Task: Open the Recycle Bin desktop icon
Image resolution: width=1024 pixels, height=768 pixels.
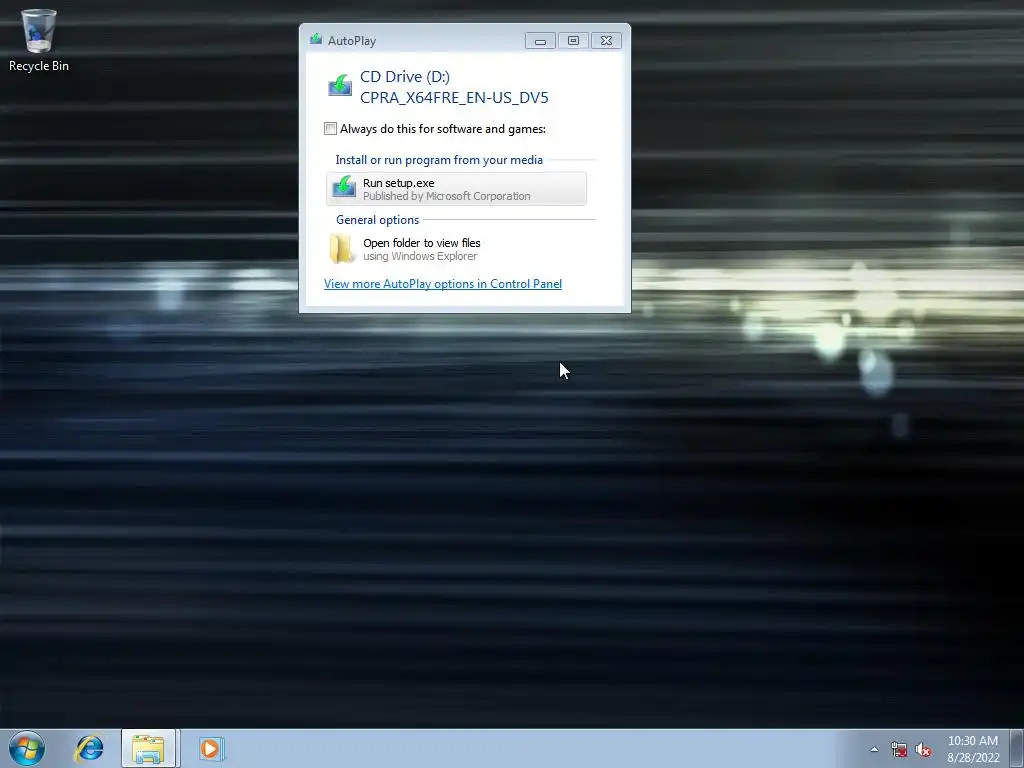Action: click(39, 40)
